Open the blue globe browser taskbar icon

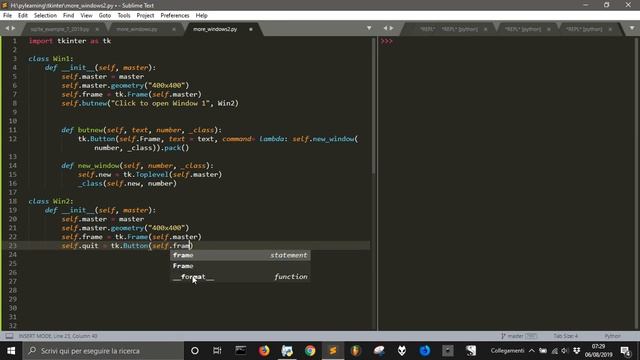(x=424, y=351)
